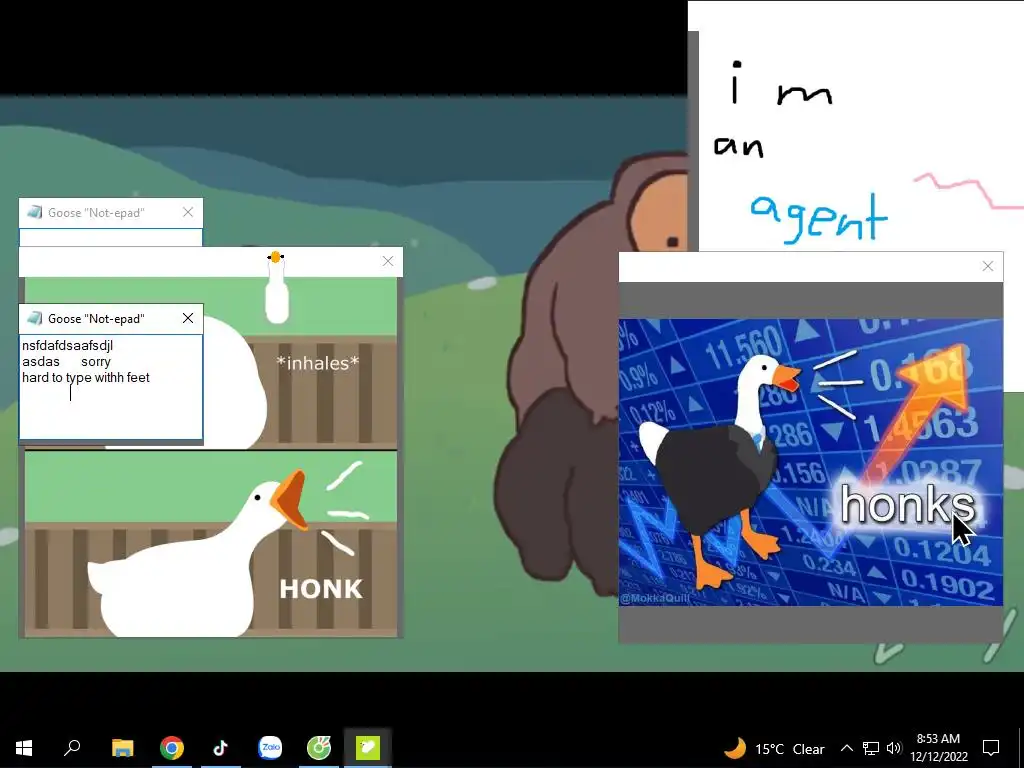1024x768 pixels.
Task: Open Zalo taskbar icon
Action: (x=270, y=748)
